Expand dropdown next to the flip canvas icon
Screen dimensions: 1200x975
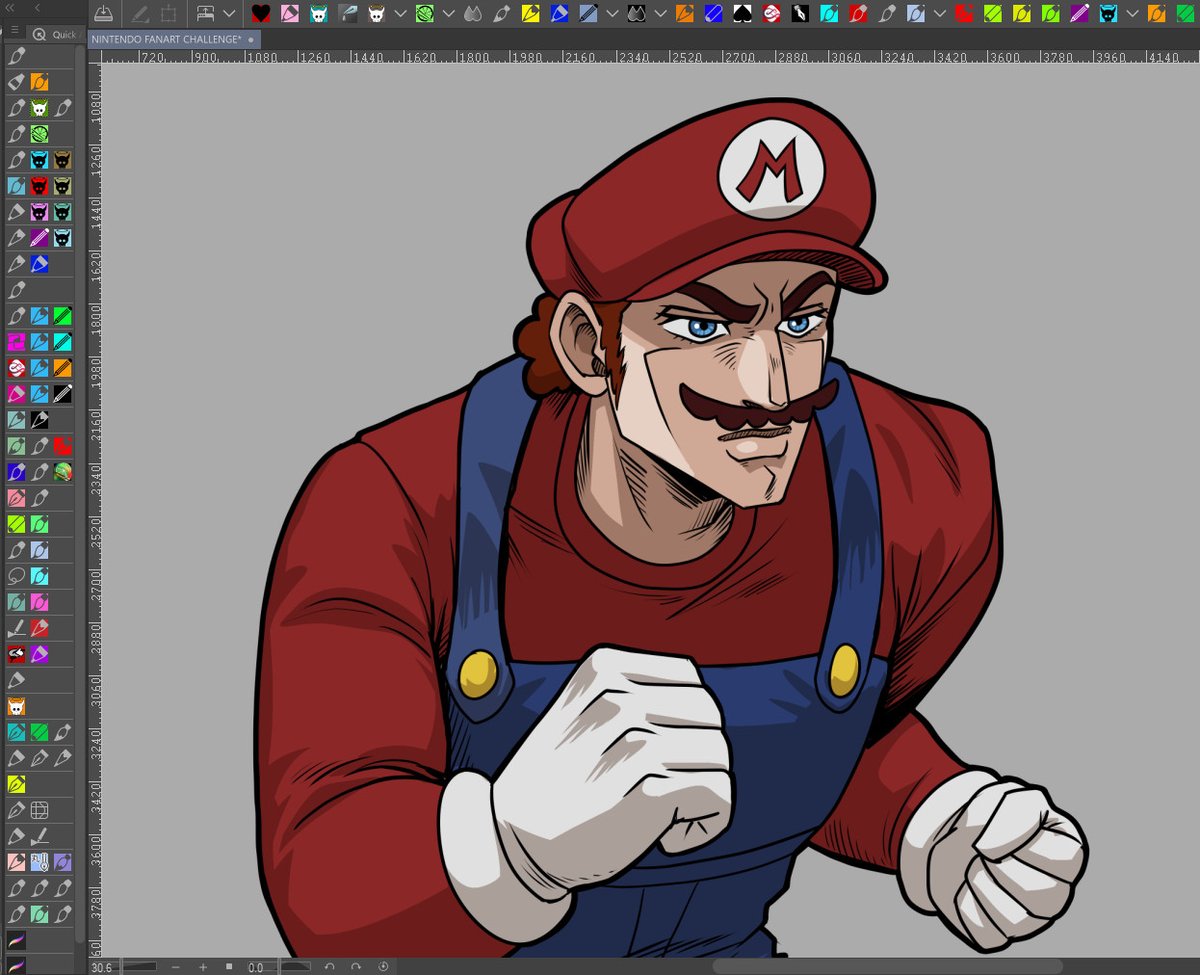coord(229,13)
